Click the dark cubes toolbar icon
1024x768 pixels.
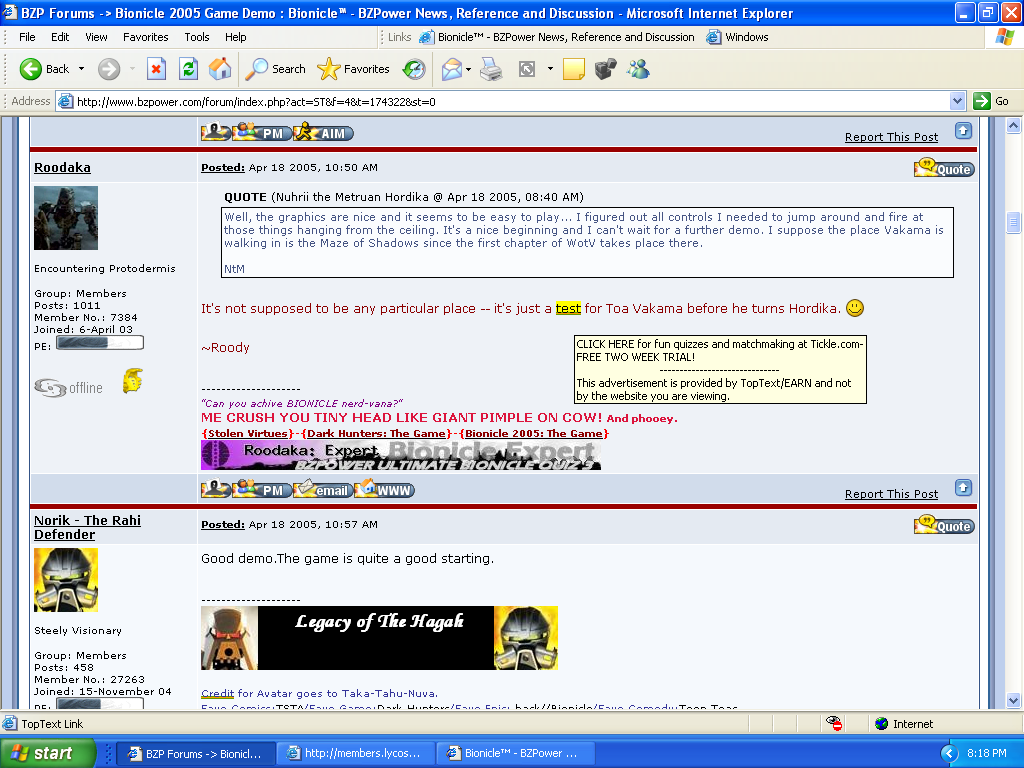pos(605,69)
